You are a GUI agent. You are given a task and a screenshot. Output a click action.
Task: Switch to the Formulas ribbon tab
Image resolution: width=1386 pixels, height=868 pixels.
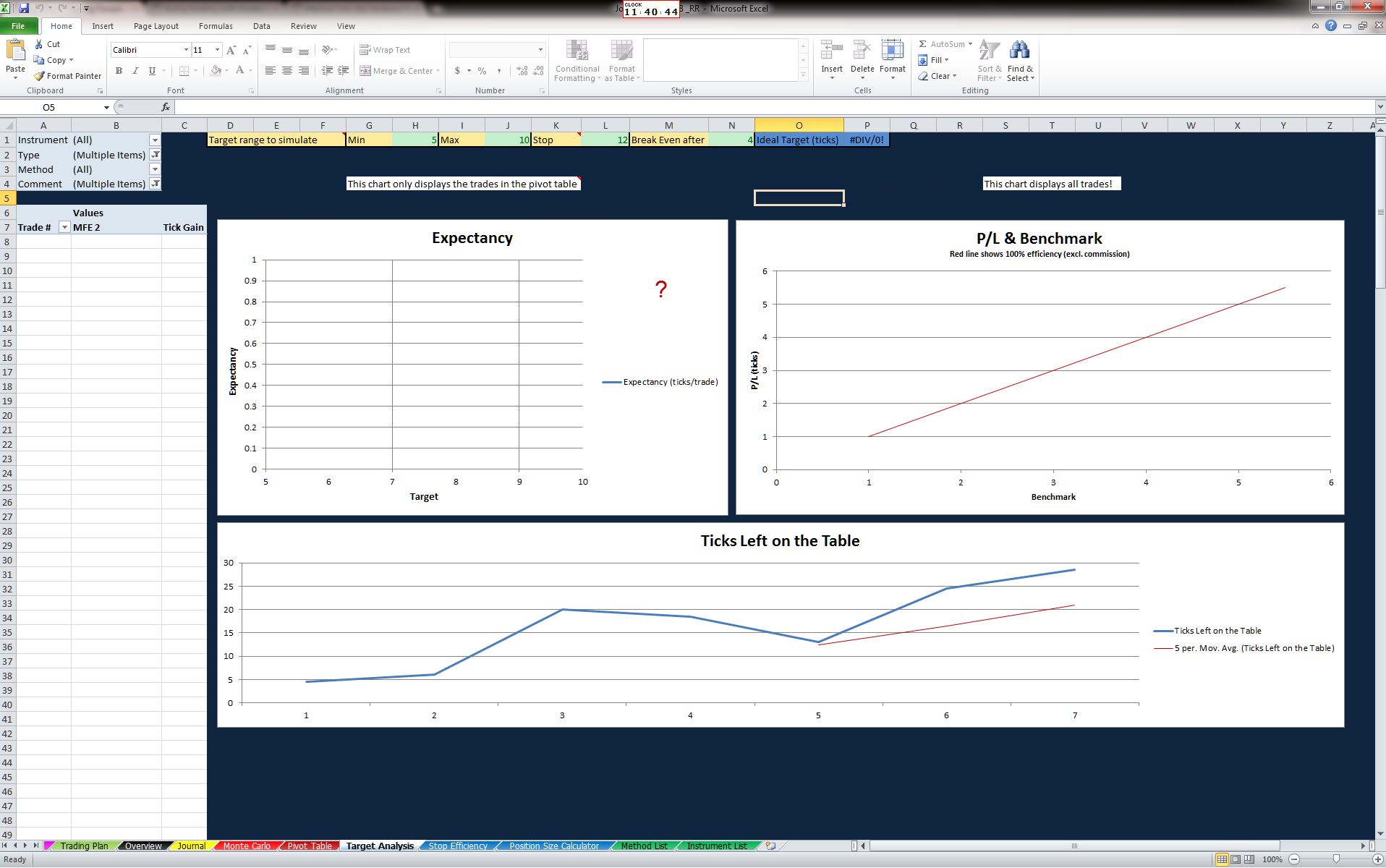(216, 26)
